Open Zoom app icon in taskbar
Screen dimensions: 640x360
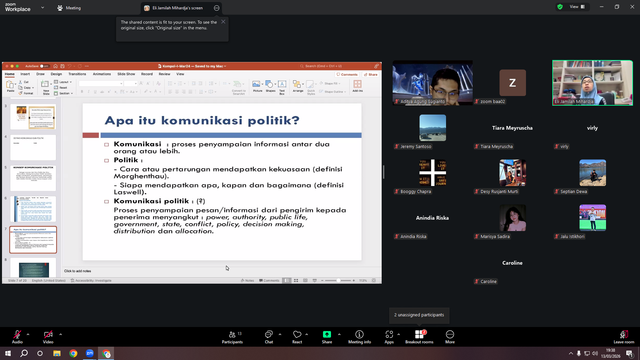click(x=89, y=353)
